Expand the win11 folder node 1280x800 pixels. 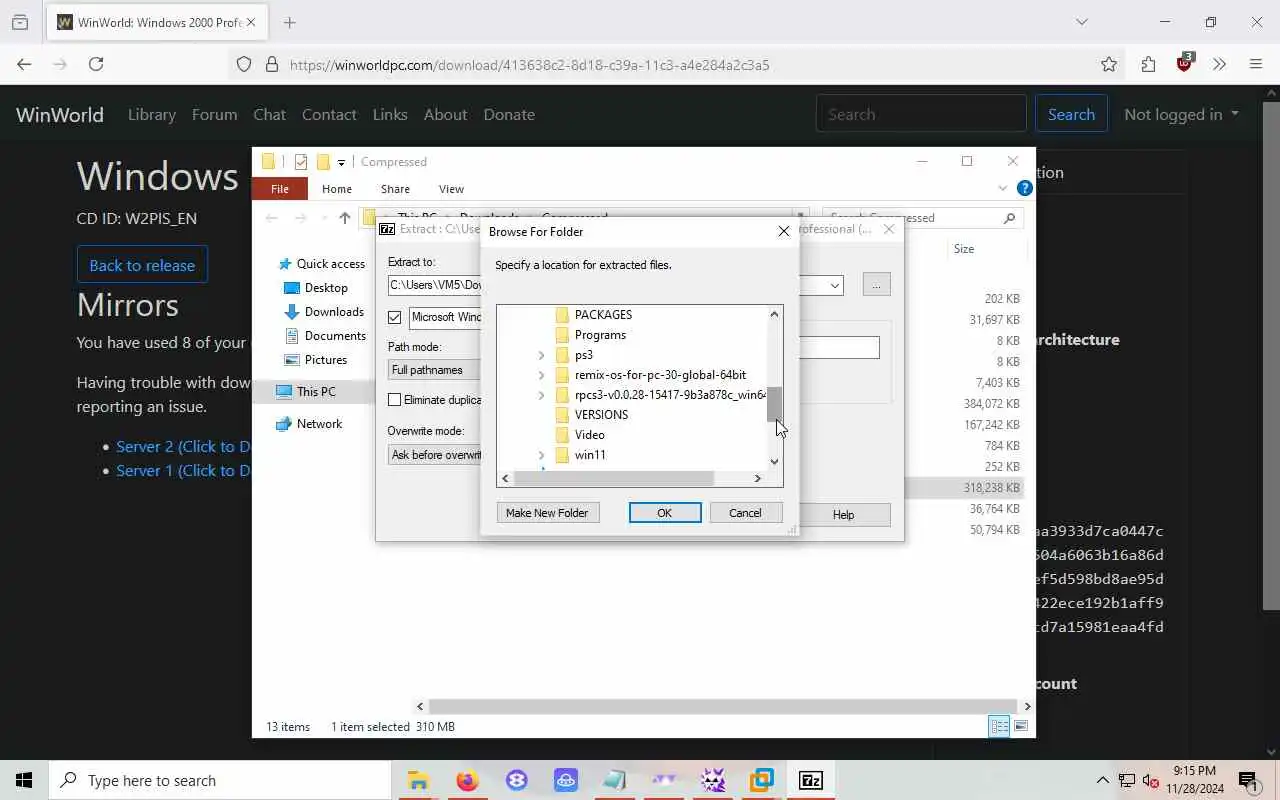pyautogui.click(x=541, y=455)
